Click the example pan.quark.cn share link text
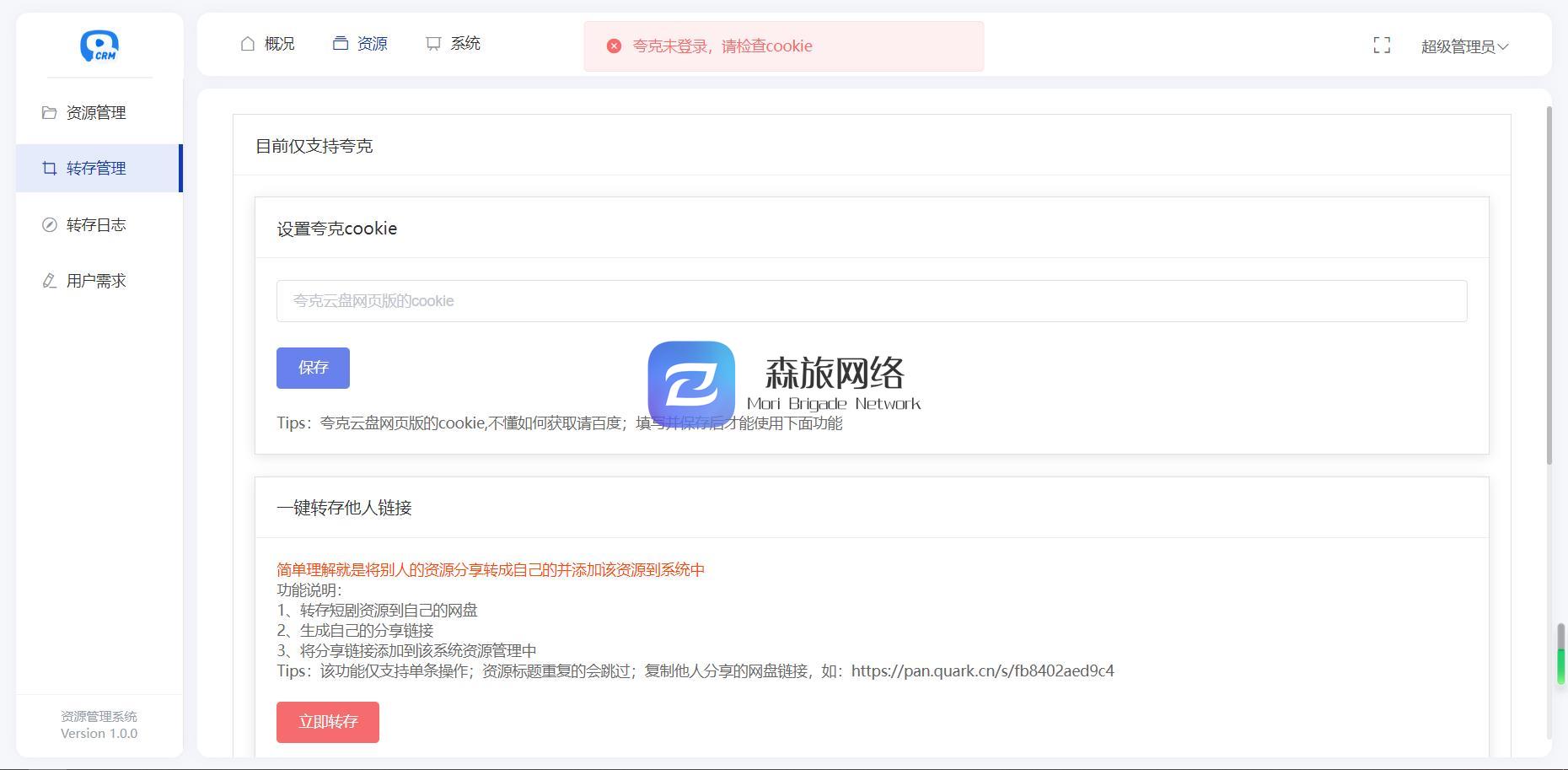This screenshot has height=770, width=1568. tap(983, 671)
